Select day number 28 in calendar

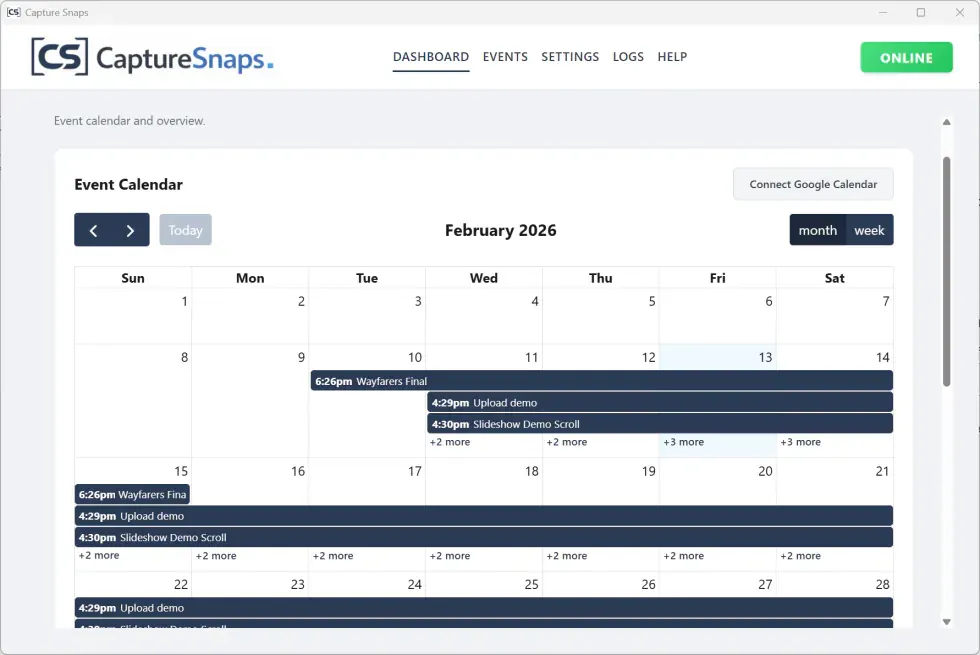pos(882,584)
